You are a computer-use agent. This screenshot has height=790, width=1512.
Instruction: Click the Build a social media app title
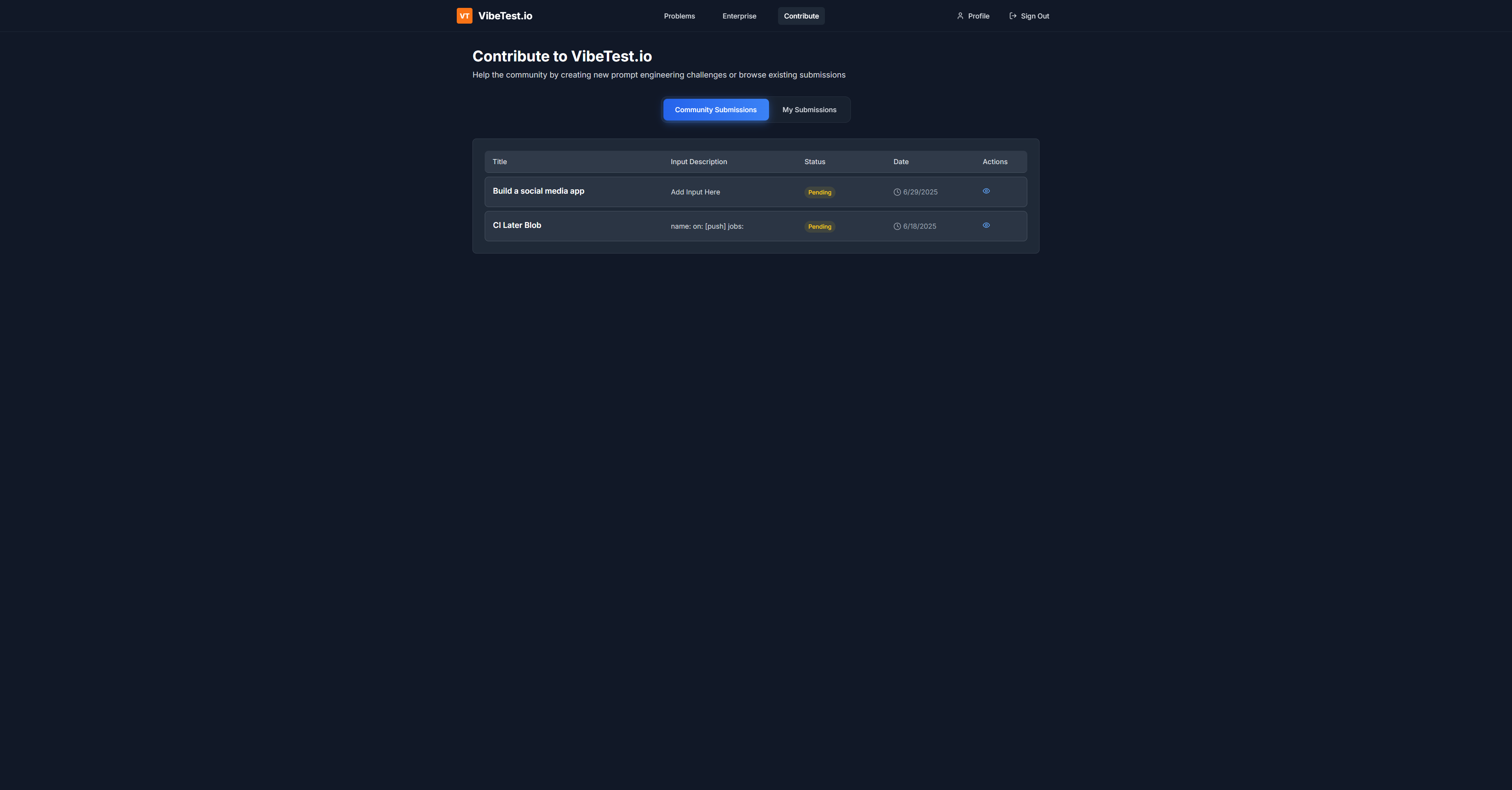pyautogui.click(x=538, y=191)
